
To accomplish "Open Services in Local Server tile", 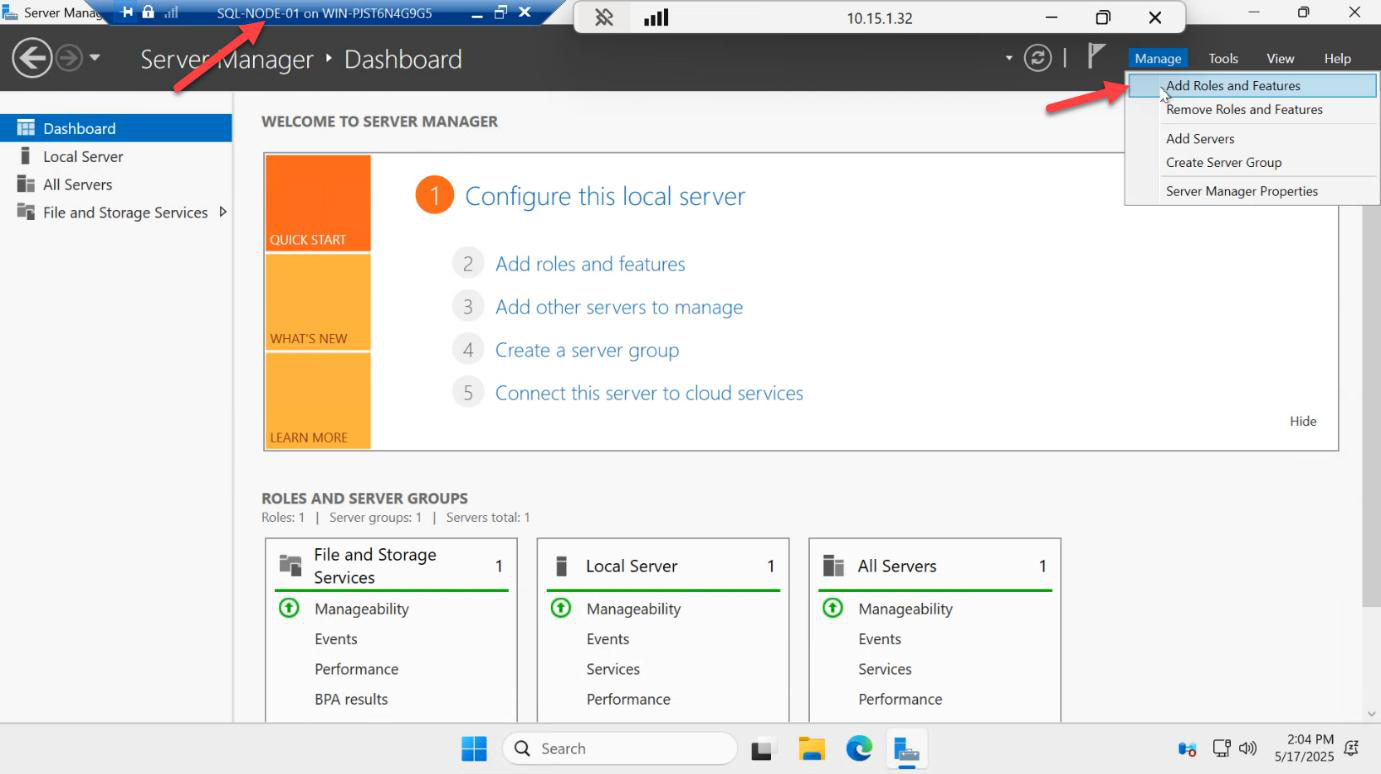I will [x=613, y=669].
